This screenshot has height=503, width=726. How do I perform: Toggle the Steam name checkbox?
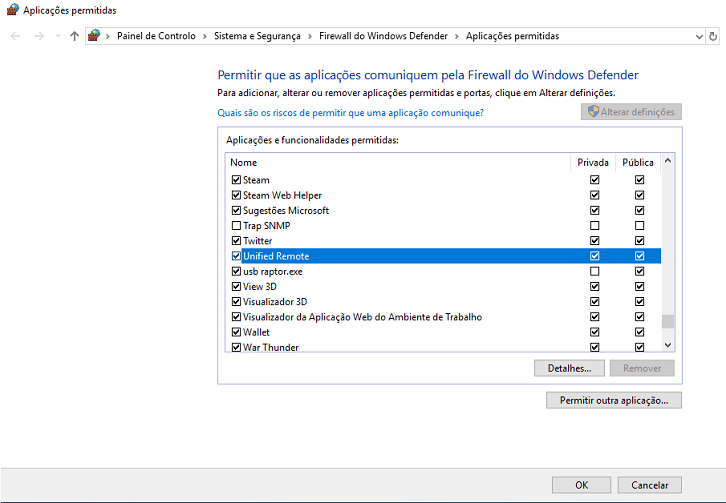tap(236, 180)
